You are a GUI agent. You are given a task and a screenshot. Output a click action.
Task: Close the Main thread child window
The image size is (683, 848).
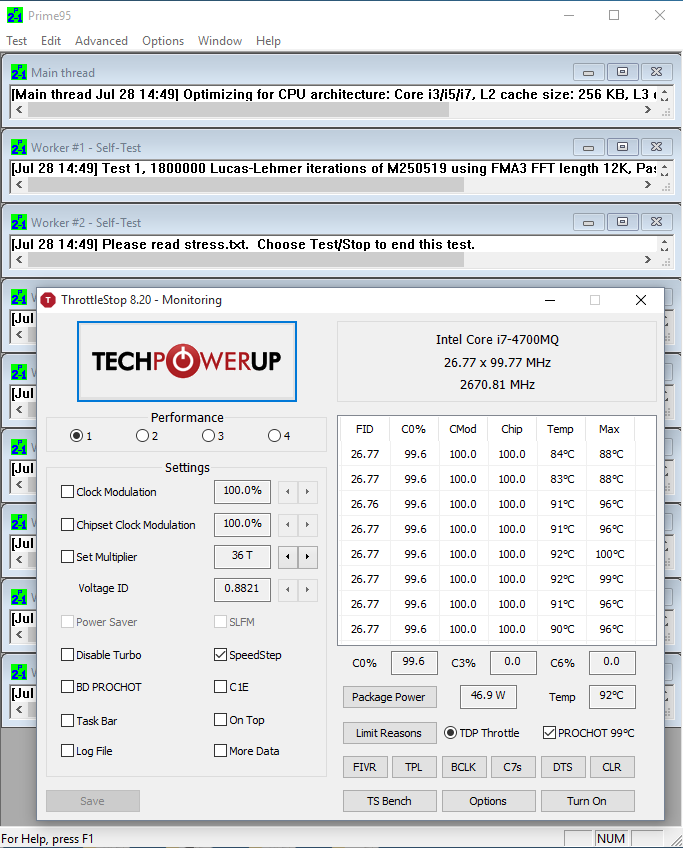point(657,72)
